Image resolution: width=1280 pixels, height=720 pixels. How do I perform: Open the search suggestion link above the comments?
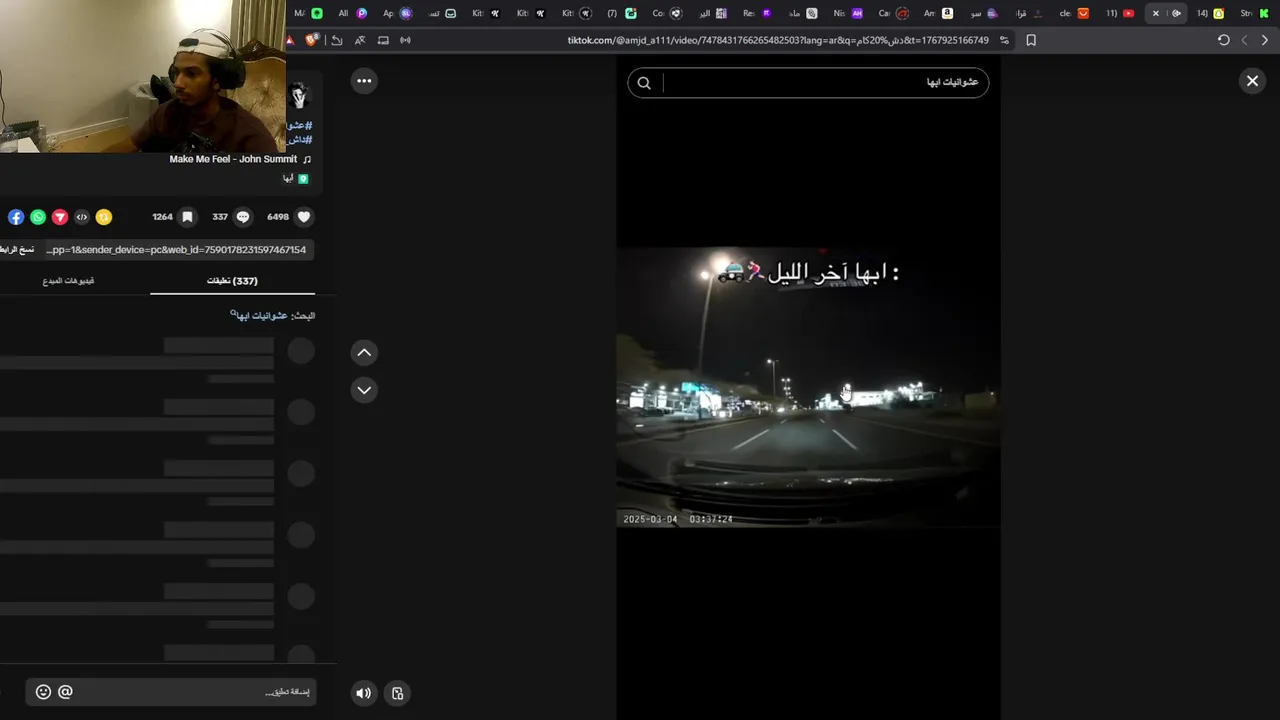[x=258, y=315]
